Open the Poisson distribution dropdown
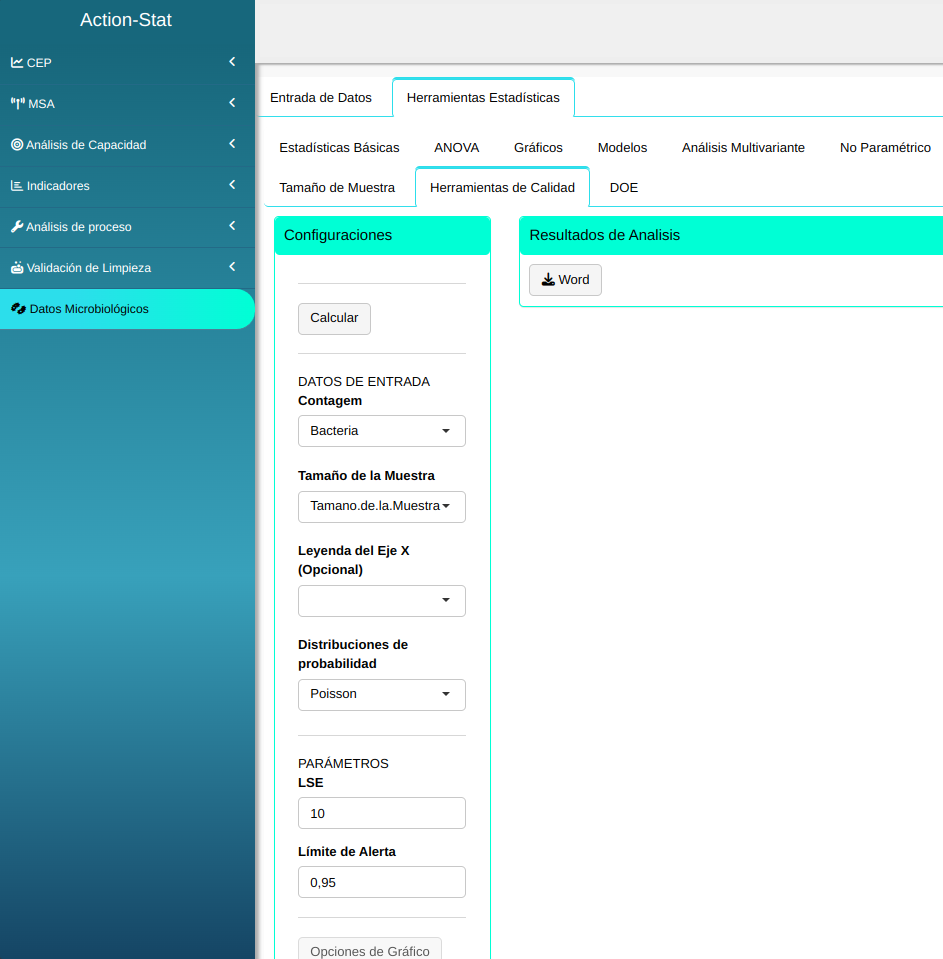 click(x=381, y=695)
